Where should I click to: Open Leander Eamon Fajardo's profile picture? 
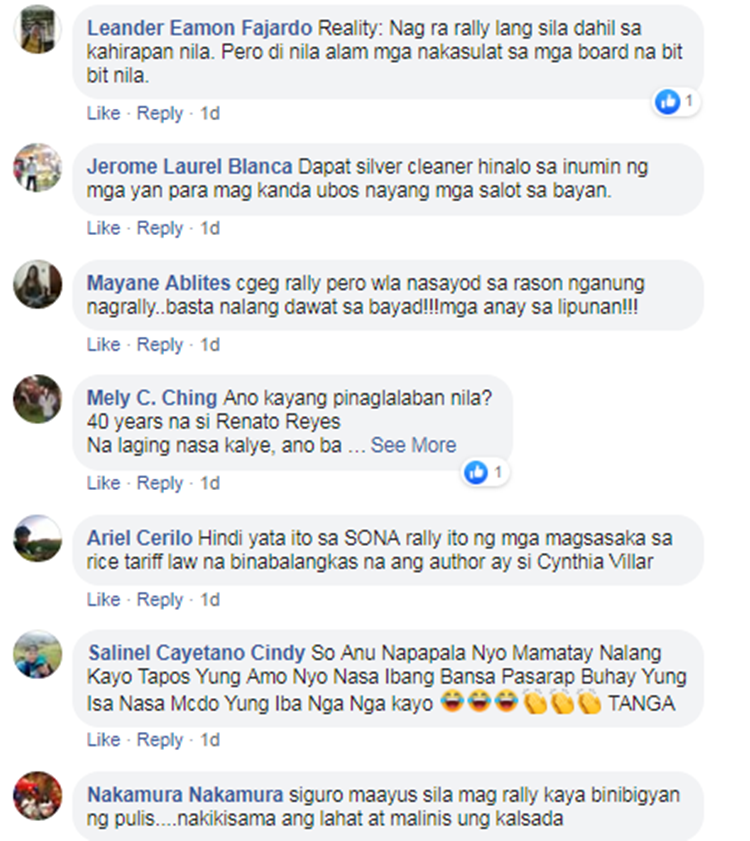coord(38,29)
